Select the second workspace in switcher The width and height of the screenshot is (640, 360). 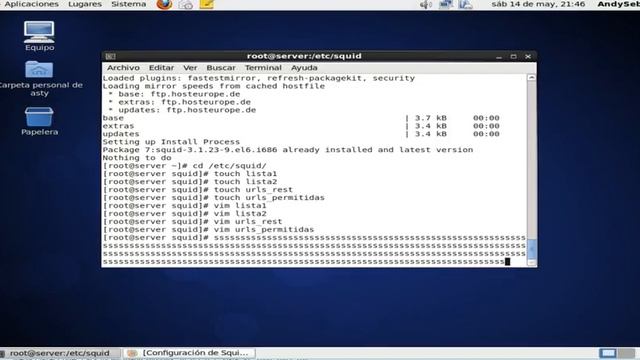(626, 353)
